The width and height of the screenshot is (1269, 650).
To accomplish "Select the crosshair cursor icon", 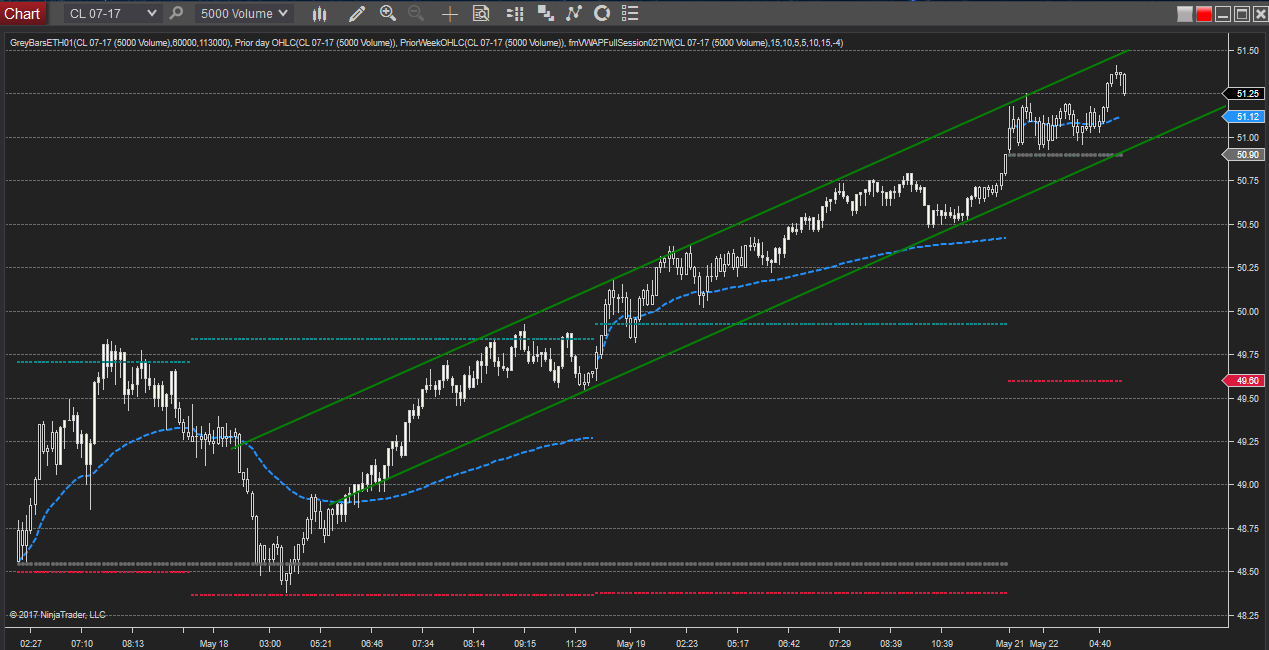I will pos(450,13).
